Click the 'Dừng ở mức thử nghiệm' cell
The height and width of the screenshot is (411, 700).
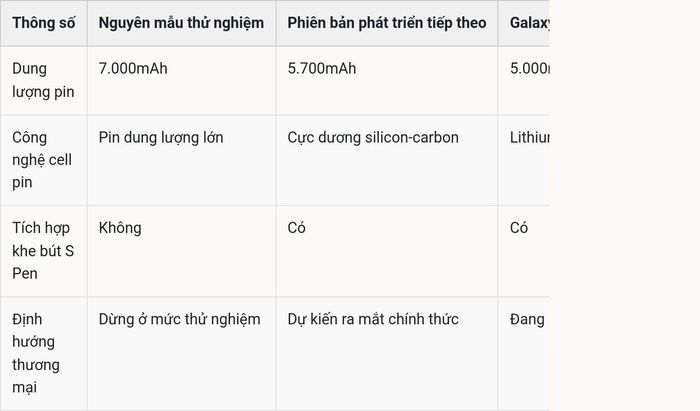(x=179, y=320)
